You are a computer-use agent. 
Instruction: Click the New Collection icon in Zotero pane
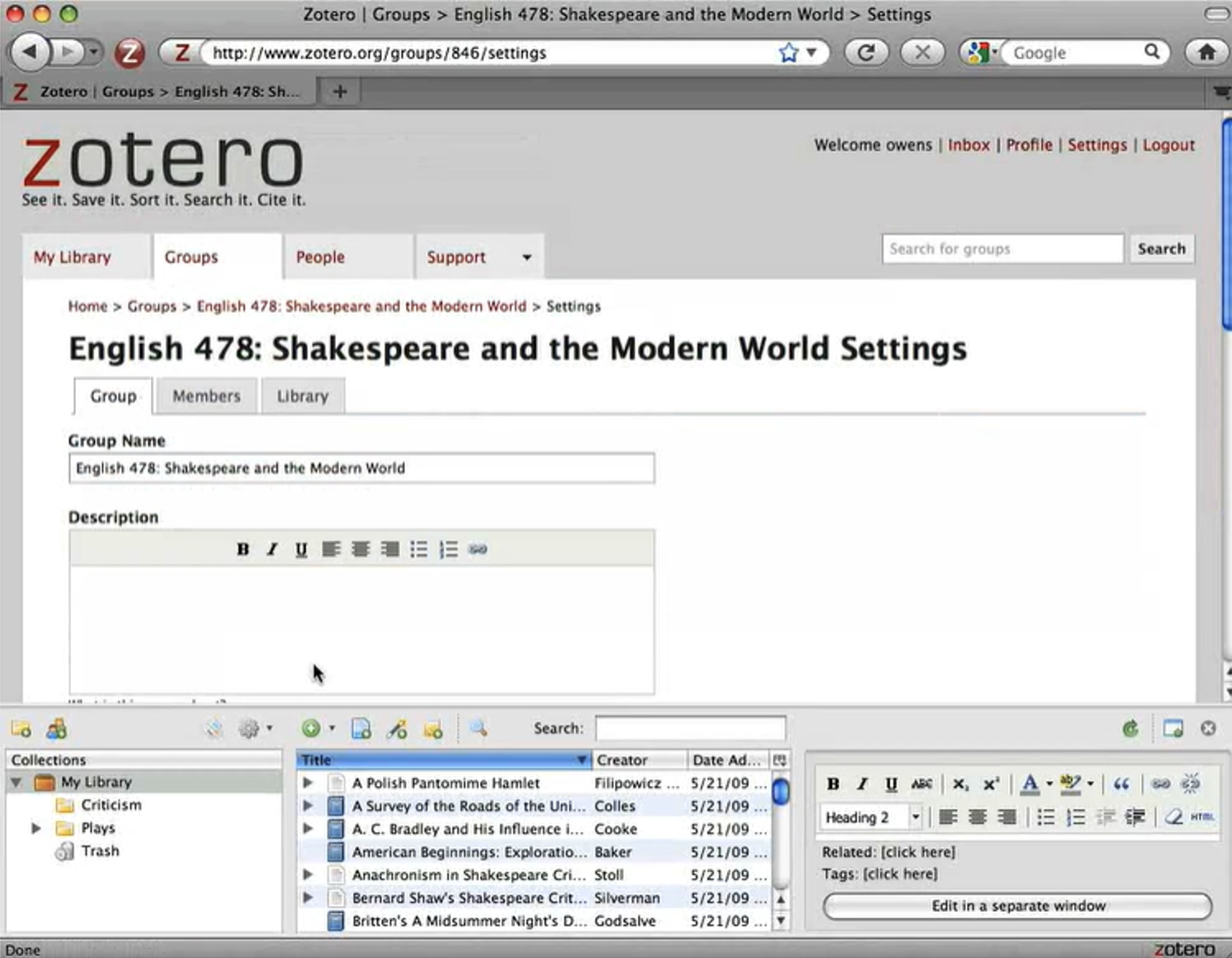point(20,728)
